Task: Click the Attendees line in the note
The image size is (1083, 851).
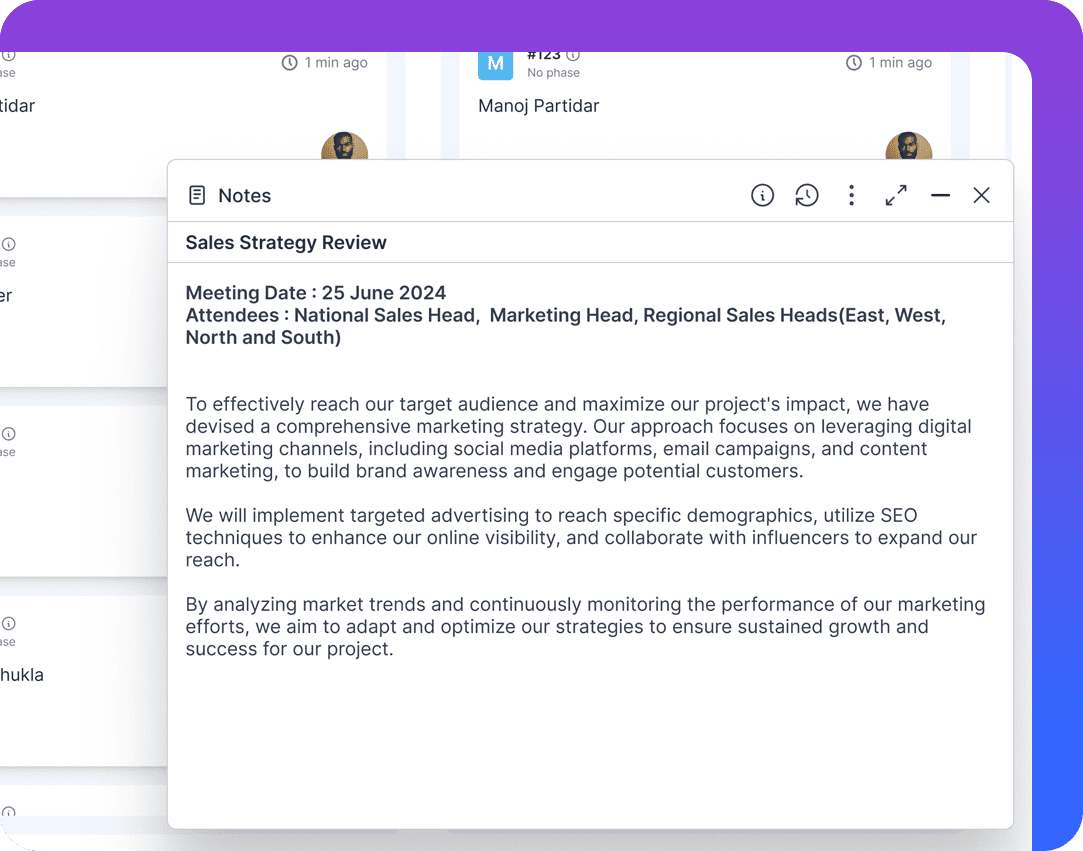Action: 566,326
